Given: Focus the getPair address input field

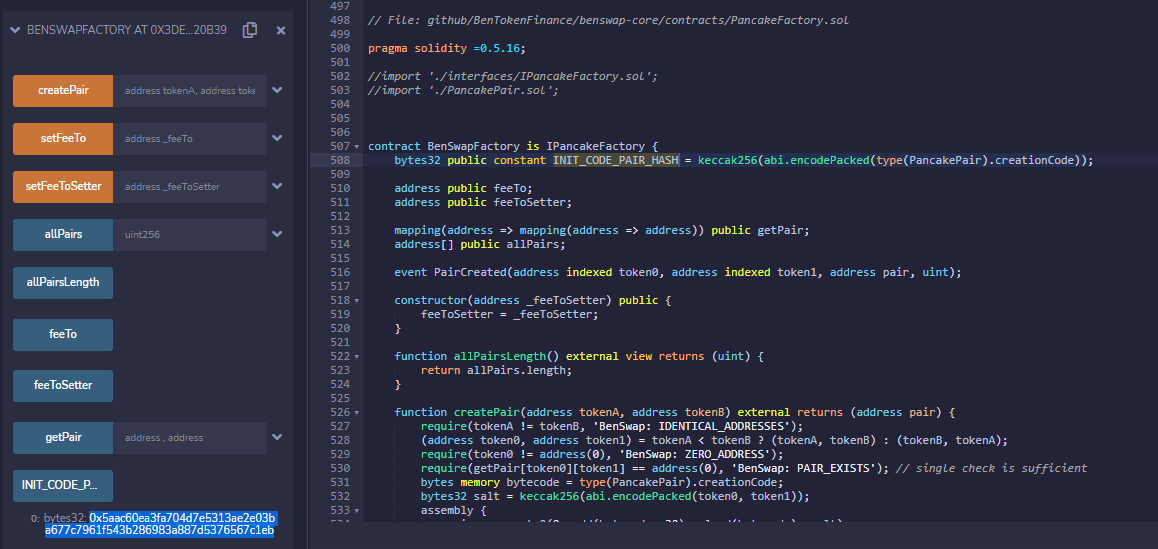Looking at the screenshot, I should [x=190, y=437].
